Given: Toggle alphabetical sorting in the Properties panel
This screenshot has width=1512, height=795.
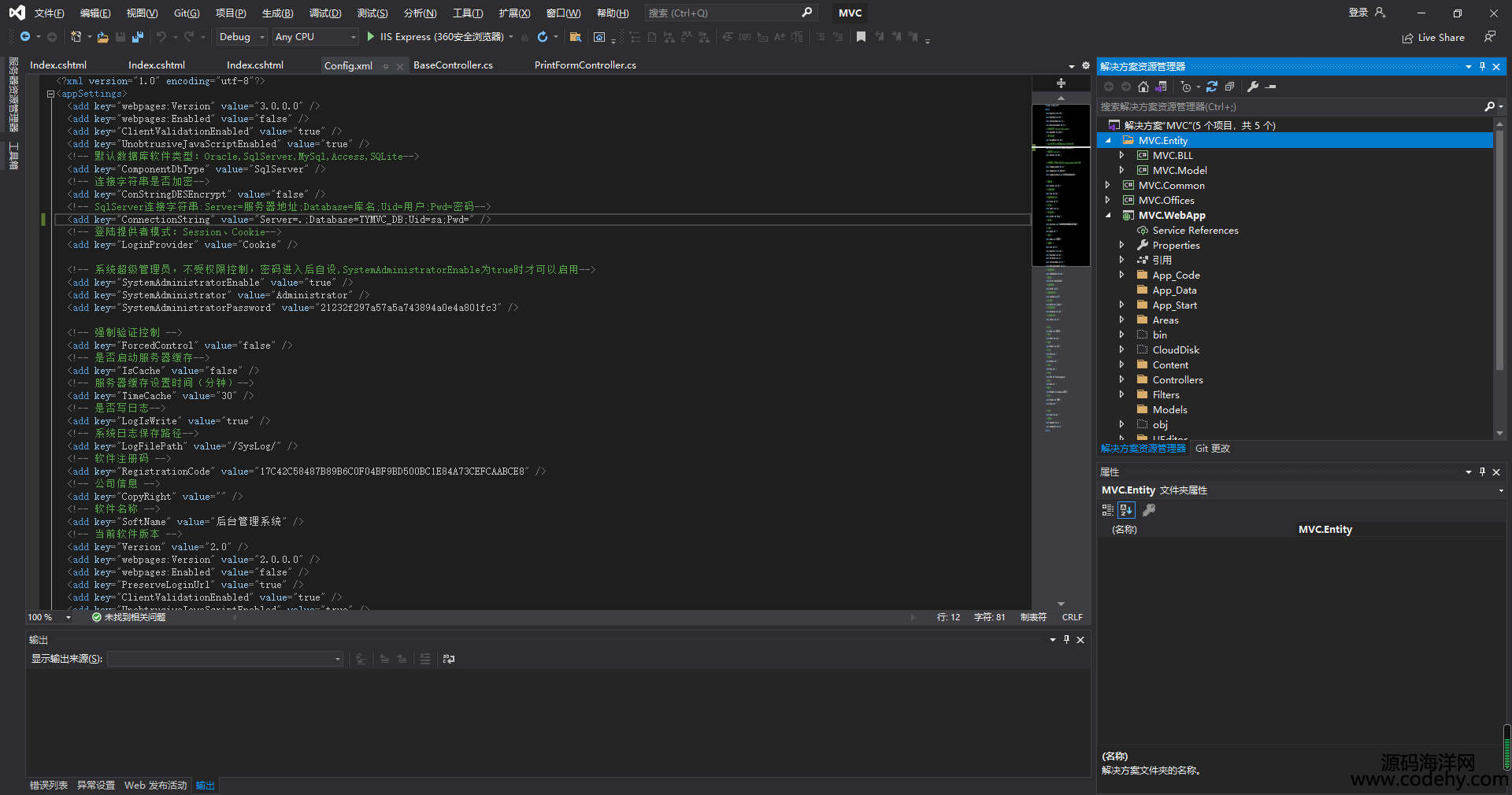Looking at the screenshot, I should 1126,510.
